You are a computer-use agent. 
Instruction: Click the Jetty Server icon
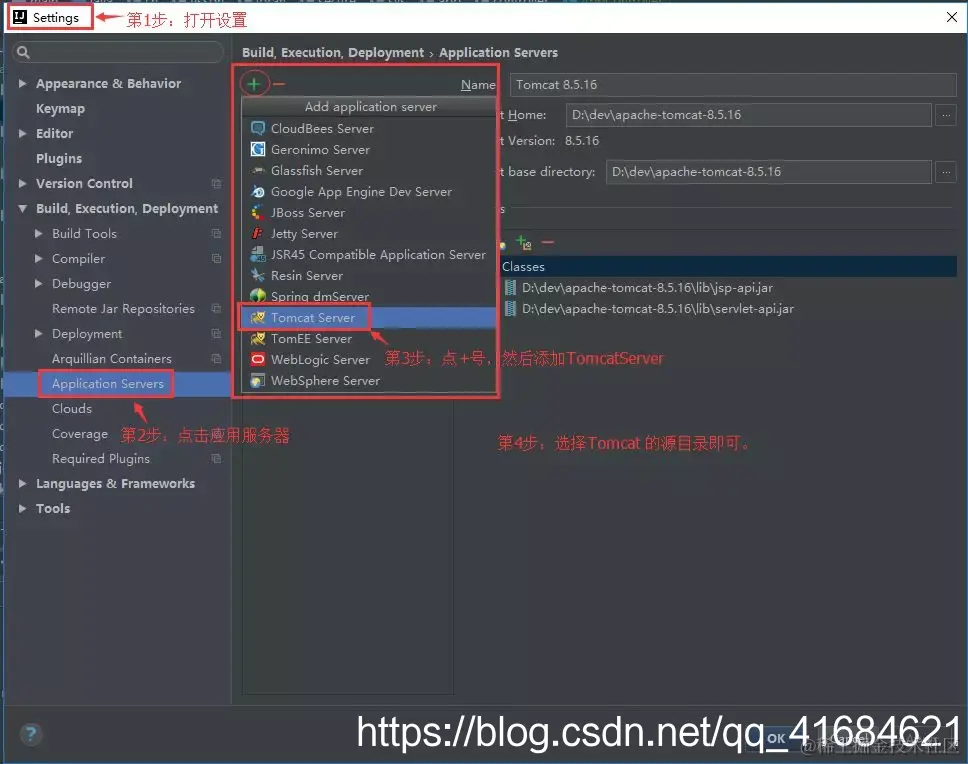(x=257, y=233)
